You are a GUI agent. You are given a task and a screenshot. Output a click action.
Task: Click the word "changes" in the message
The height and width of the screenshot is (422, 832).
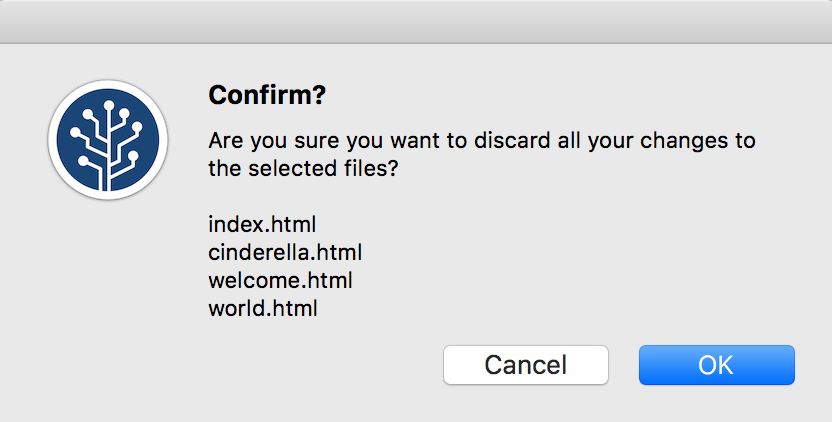(681, 140)
